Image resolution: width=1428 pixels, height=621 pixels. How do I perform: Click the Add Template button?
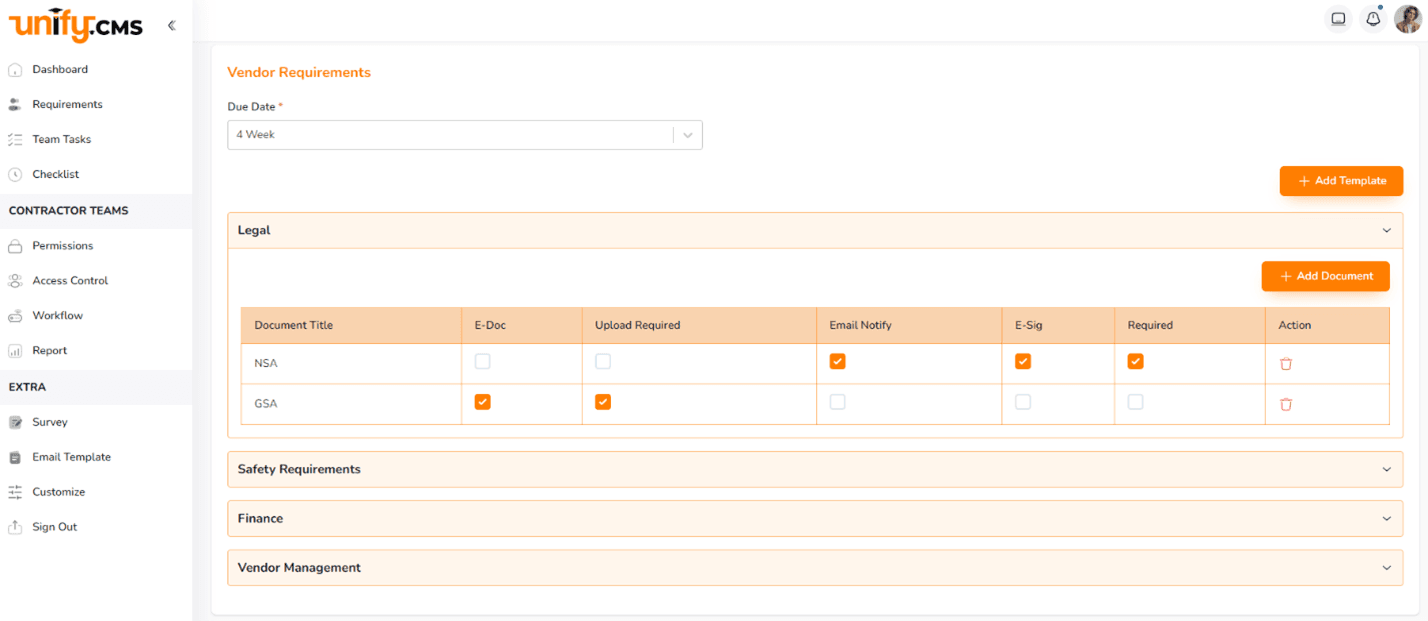(1341, 181)
